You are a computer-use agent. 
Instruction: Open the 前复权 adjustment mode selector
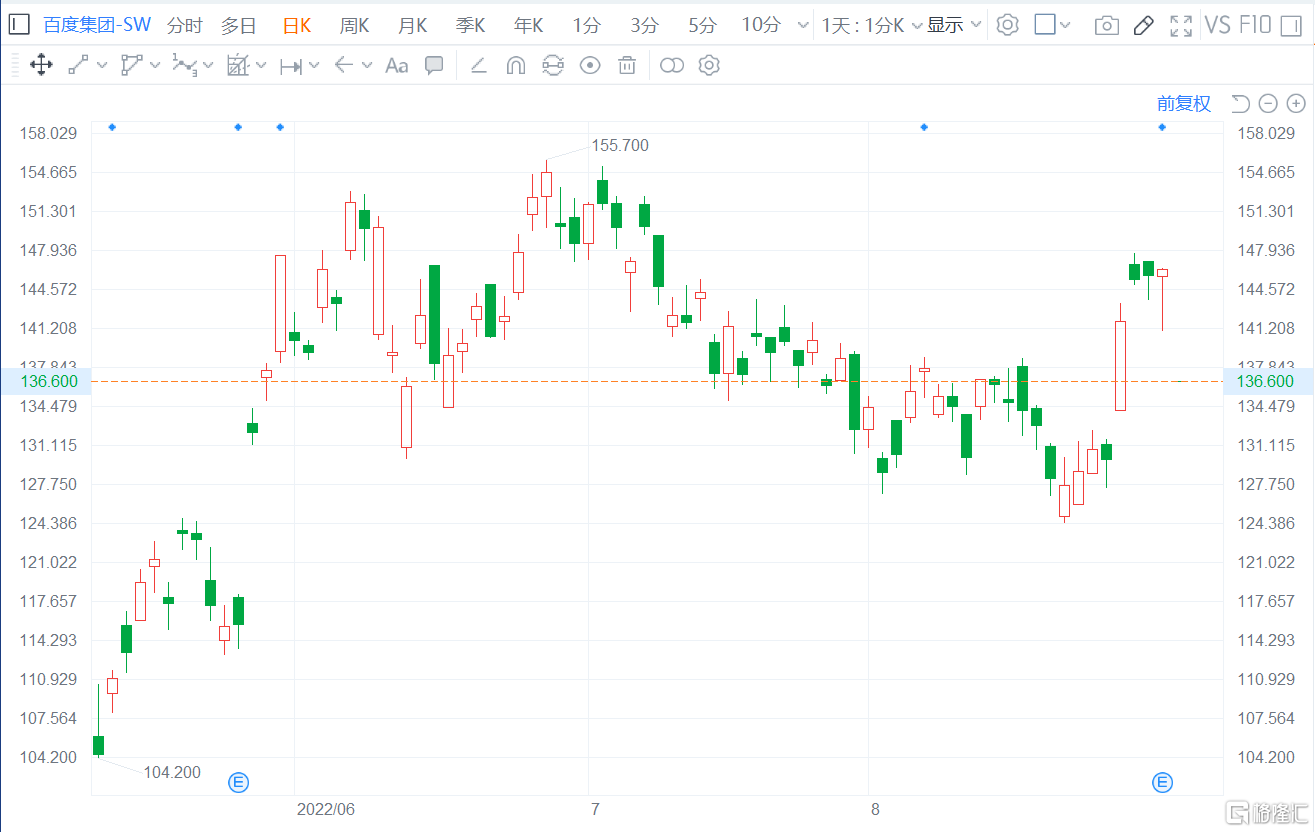(x=1184, y=103)
